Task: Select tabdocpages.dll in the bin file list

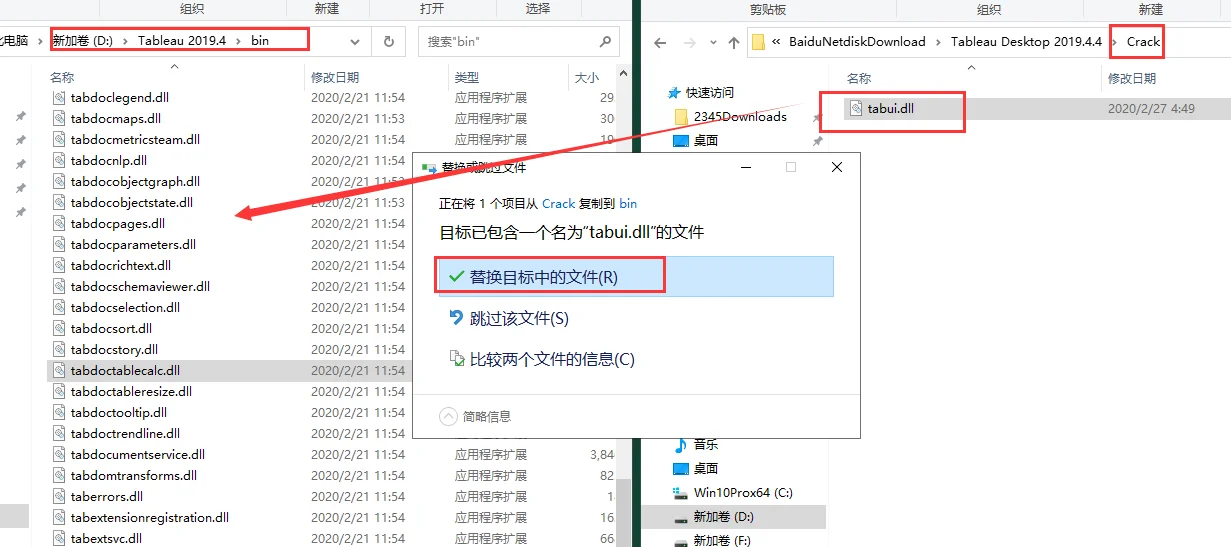Action: coord(117,223)
